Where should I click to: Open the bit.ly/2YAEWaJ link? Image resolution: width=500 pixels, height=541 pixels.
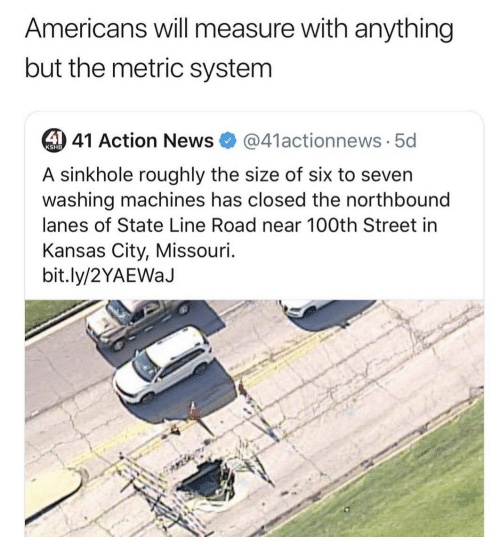tap(108, 275)
